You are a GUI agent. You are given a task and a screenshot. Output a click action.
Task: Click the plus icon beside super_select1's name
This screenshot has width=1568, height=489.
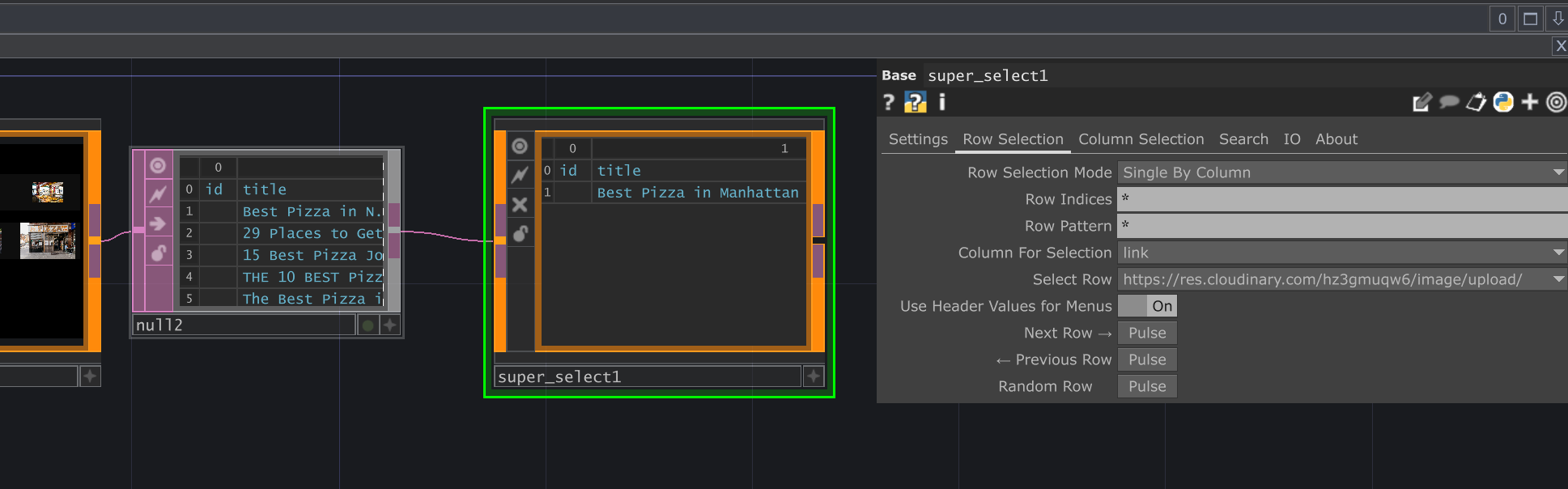(814, 376)
